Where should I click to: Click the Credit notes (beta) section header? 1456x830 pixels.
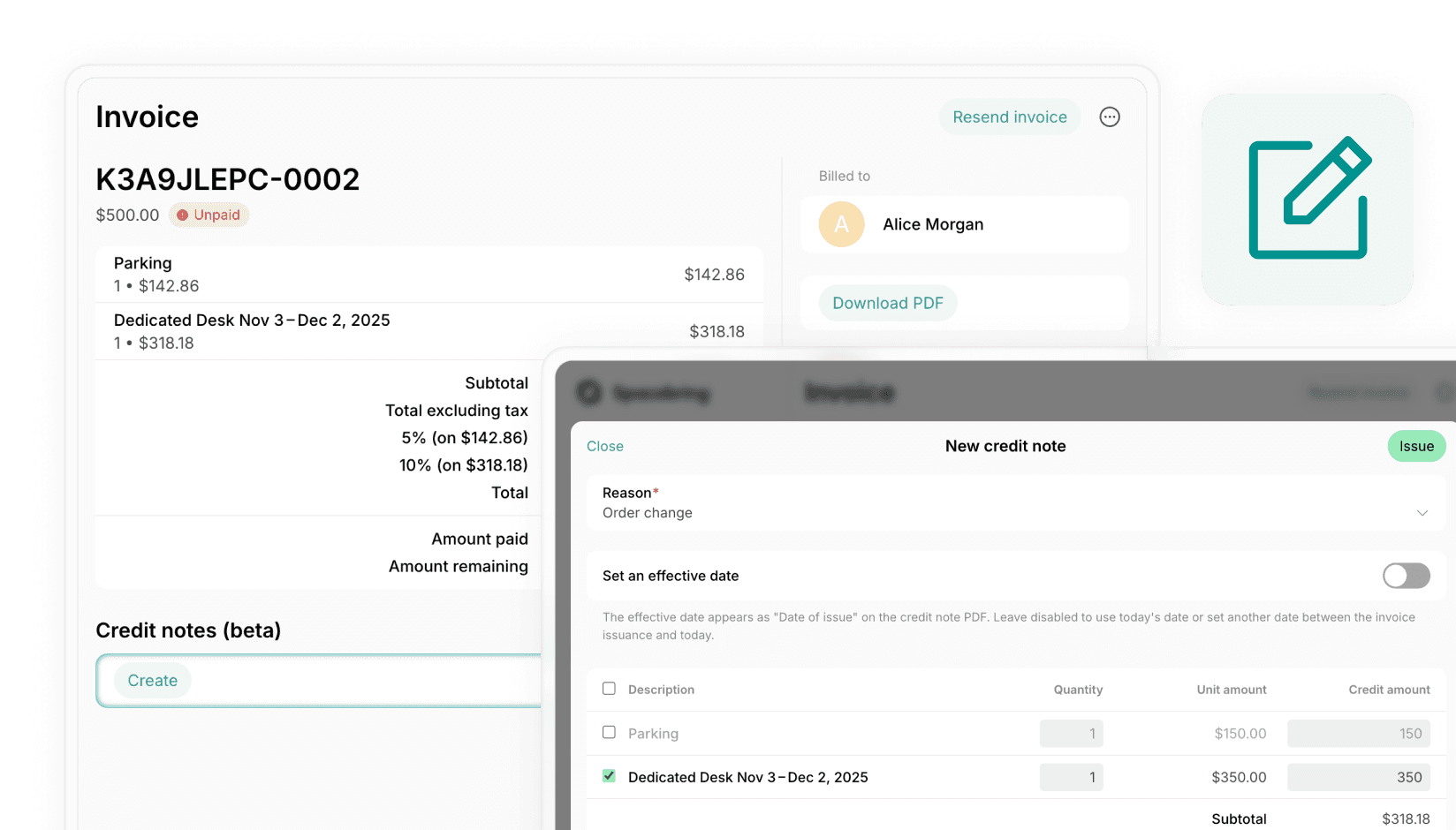(188, 630)
